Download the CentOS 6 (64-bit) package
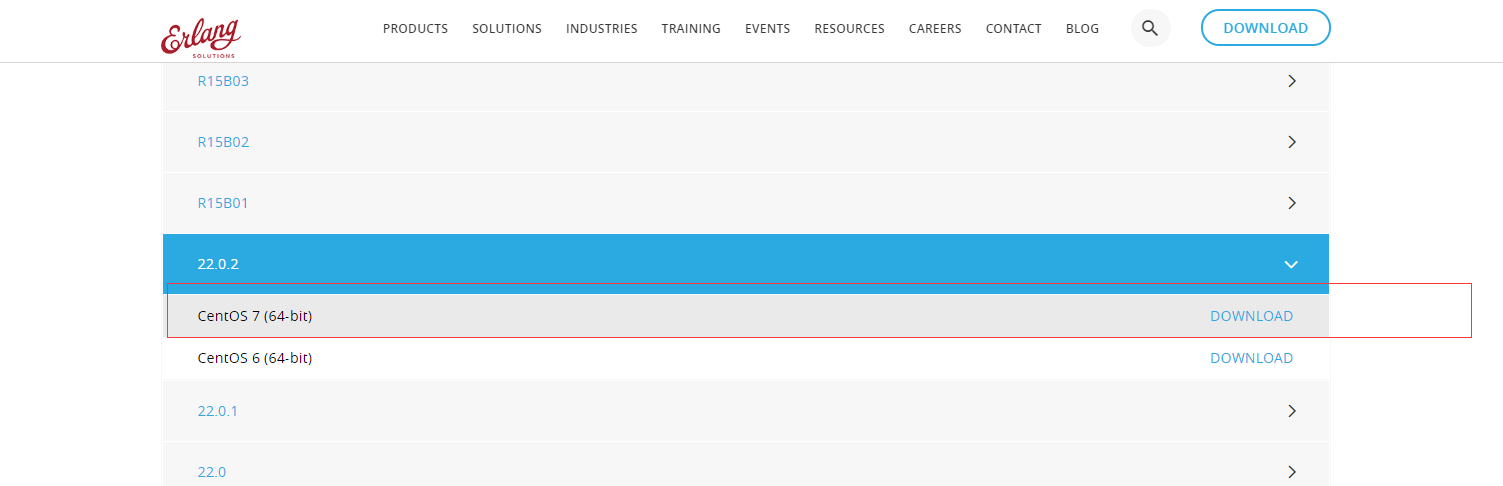This screenshot has width=1503, height=486. [x=1251, y=358]
